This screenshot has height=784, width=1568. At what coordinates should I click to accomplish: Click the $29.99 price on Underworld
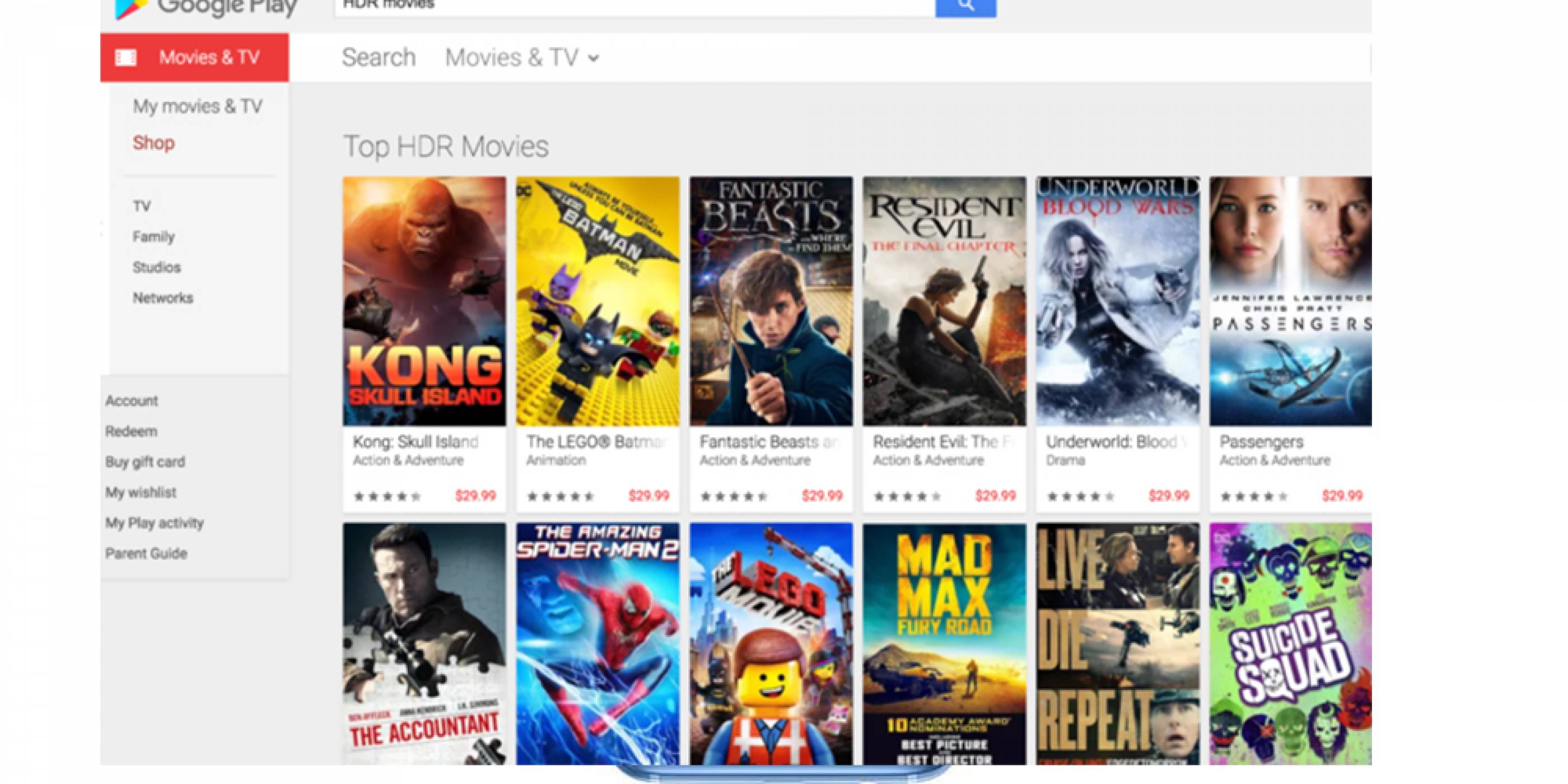[1169, 496]
